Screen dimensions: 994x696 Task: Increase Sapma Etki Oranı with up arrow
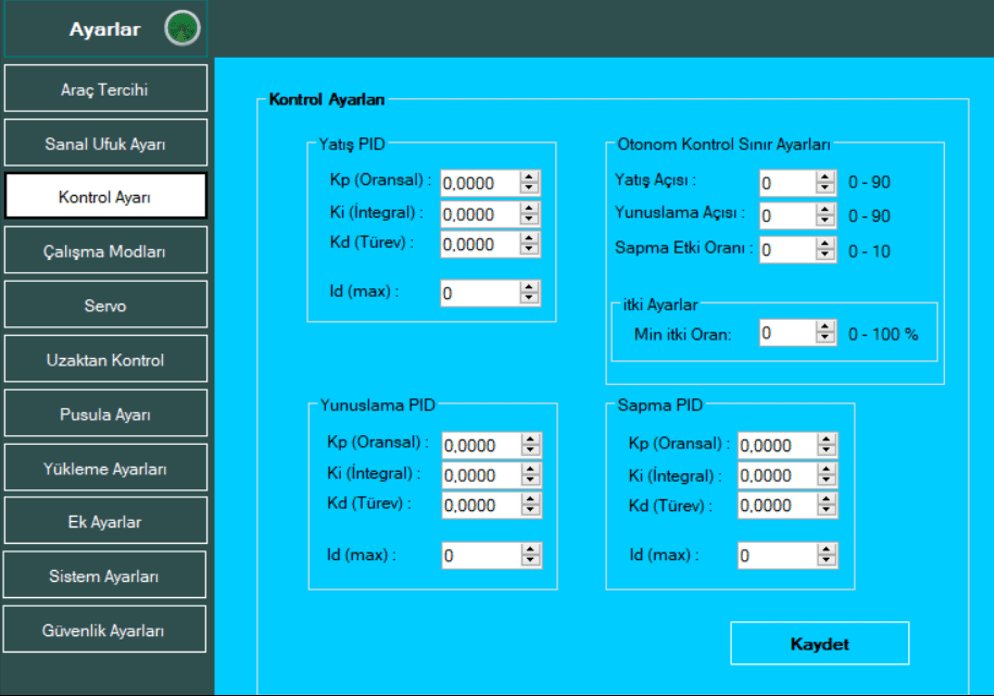(825, 244)
